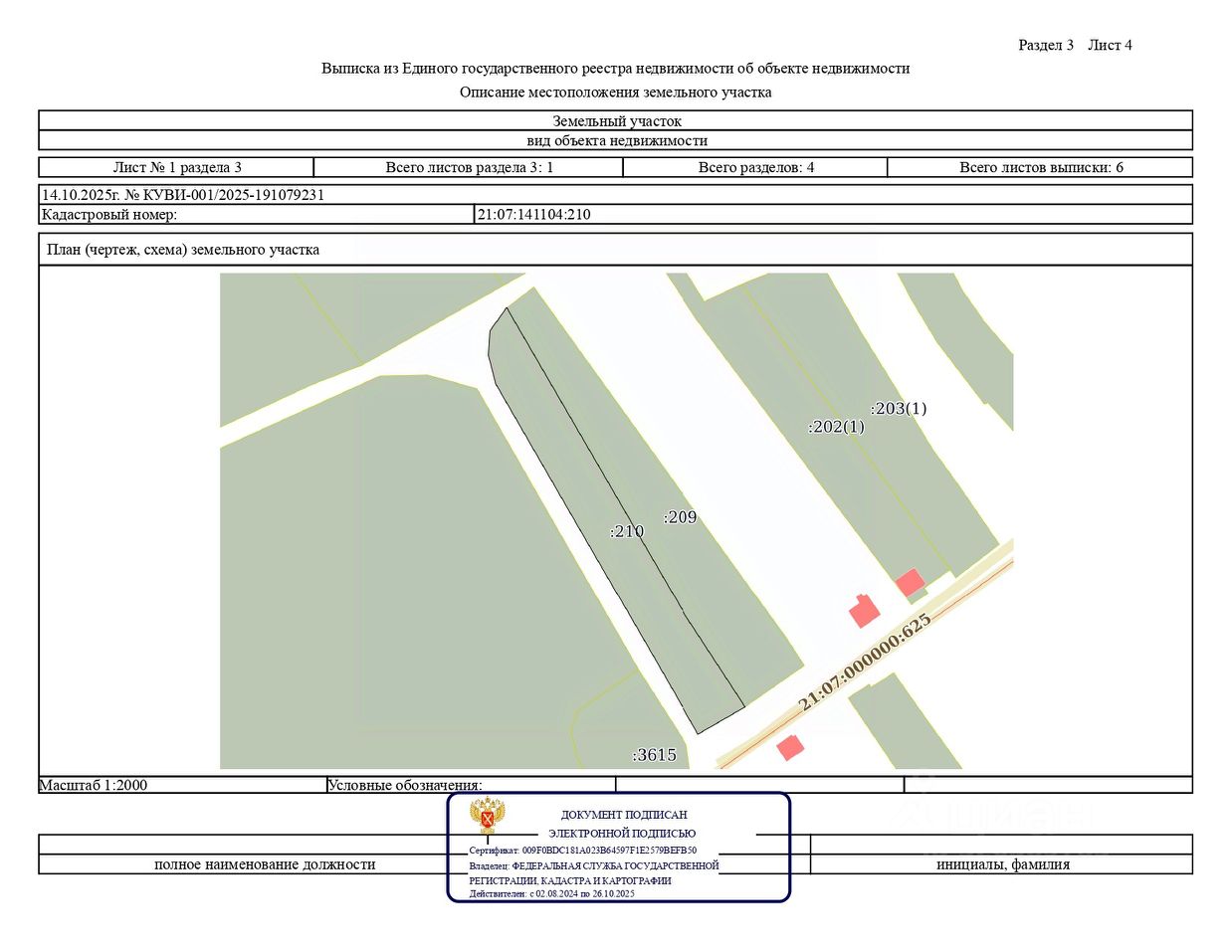The width and height of the screenshot is (1232, 952).
Task: Select parcel label :209 on the plan
Action: (681, 517)
